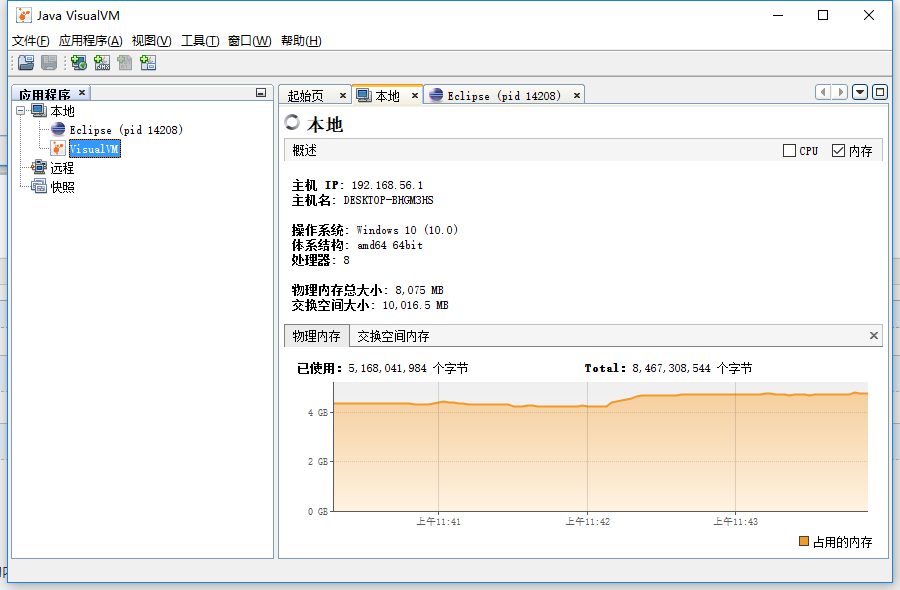This screenshot has height=590, width=900.
Task: Select the 物理内存 chart tab
Action: pyautogui.click(x=316, y=336)
